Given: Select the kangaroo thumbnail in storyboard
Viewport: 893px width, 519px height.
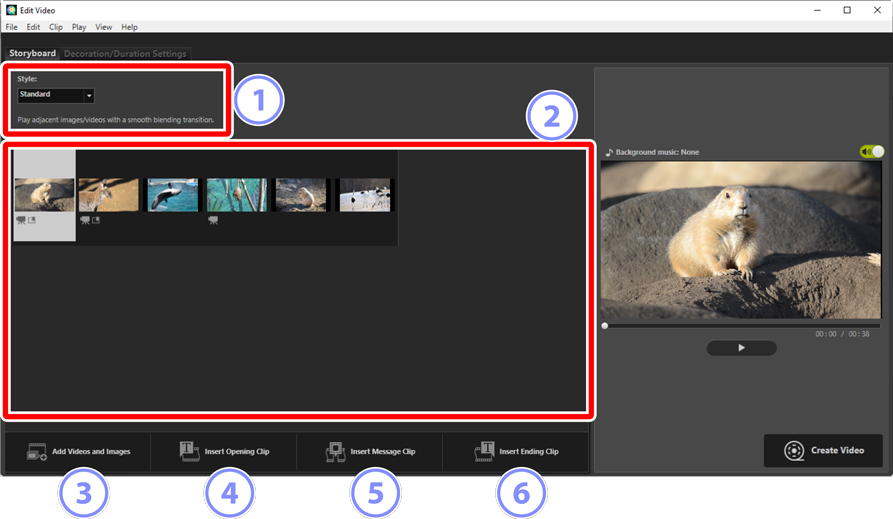Looking at the screenshot, I should pyautogui.click(x=108, y=195).
